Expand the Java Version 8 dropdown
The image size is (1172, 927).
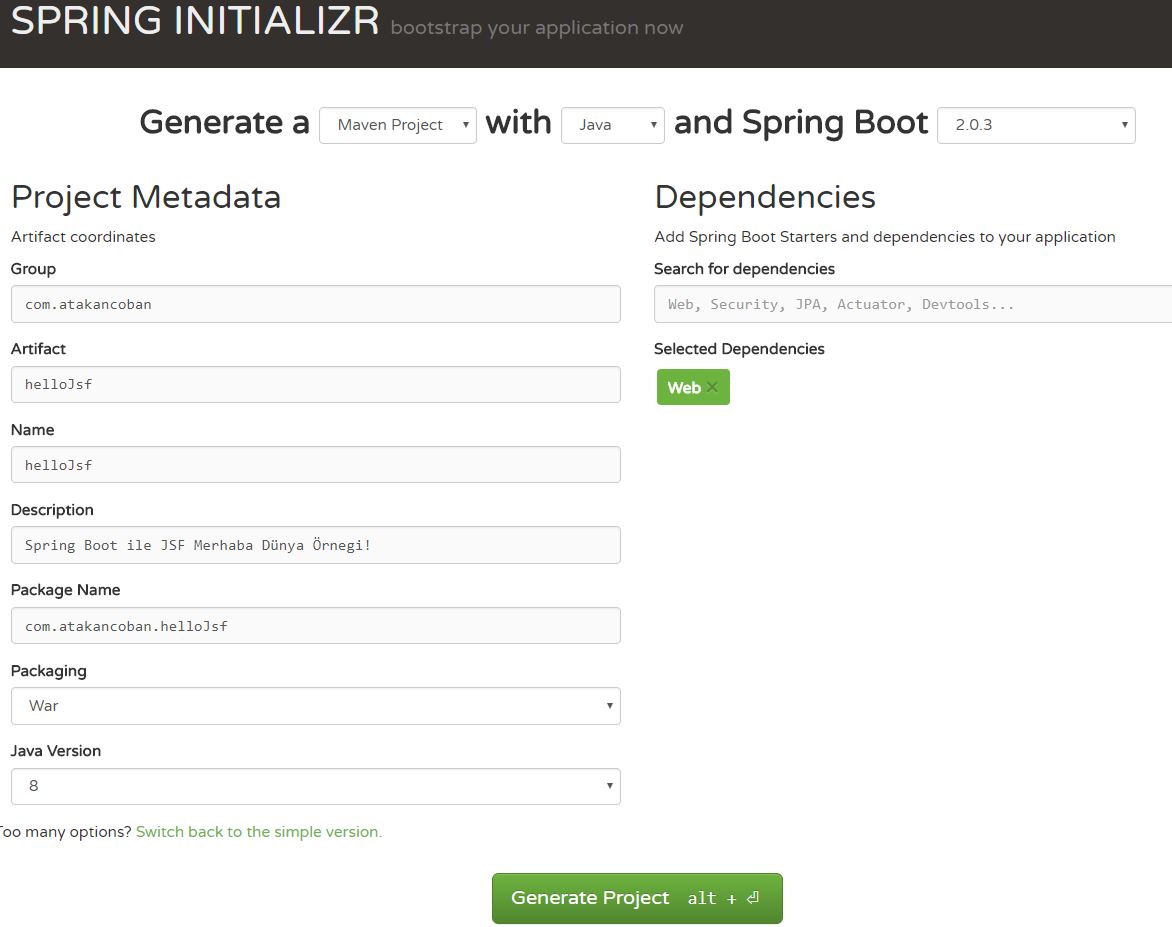tap(315, 786)
